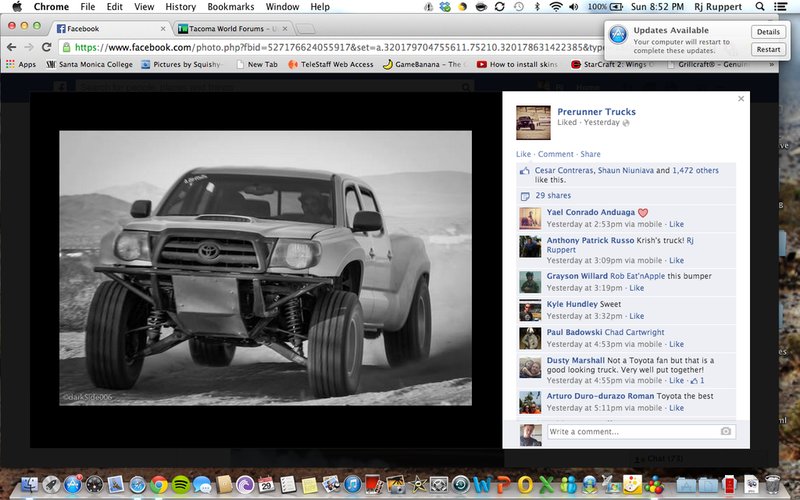Open Safari compass icon in dock

137,484
